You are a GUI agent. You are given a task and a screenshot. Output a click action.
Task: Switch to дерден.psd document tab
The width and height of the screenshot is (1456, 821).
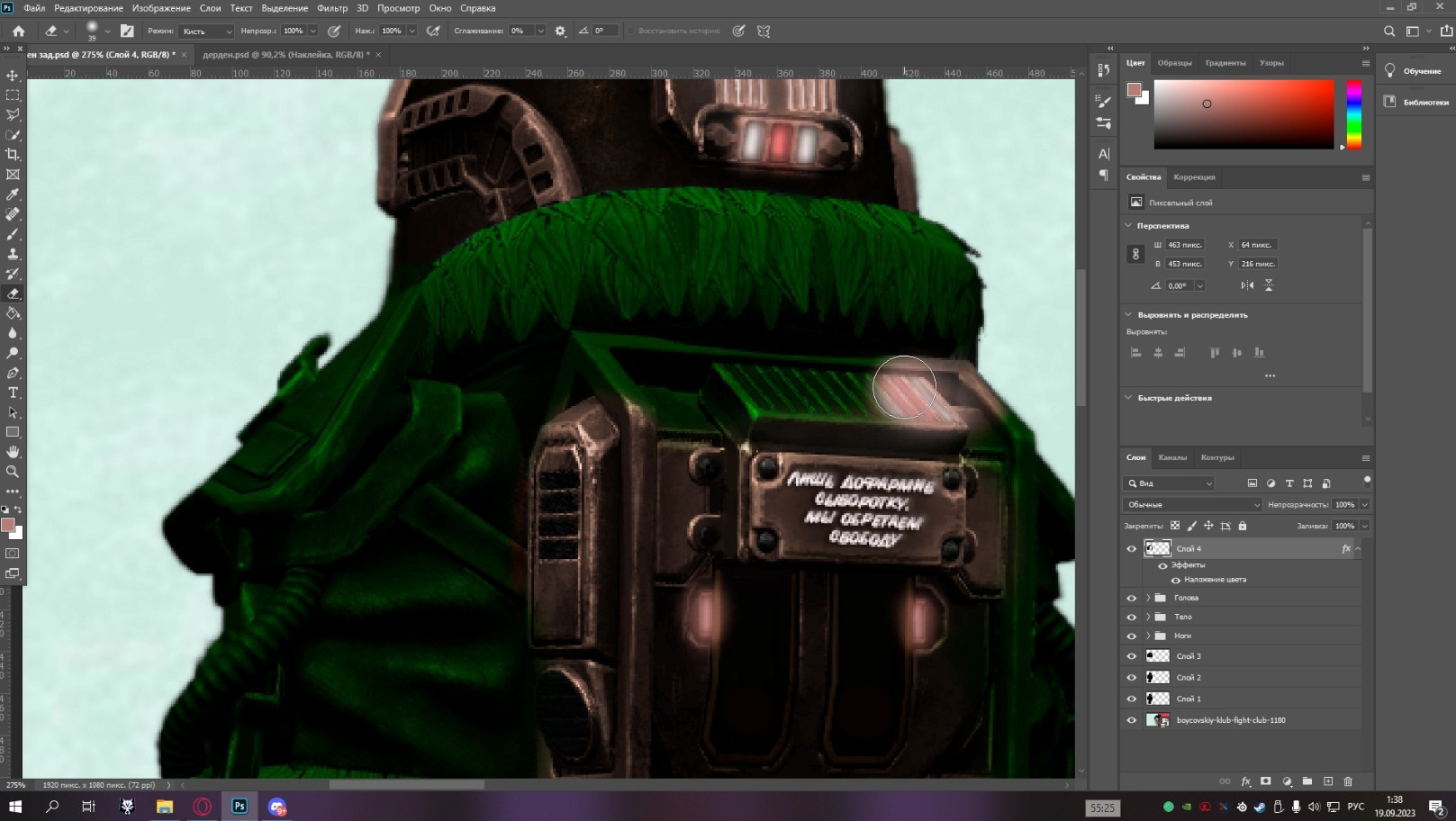tap(286, 55)
